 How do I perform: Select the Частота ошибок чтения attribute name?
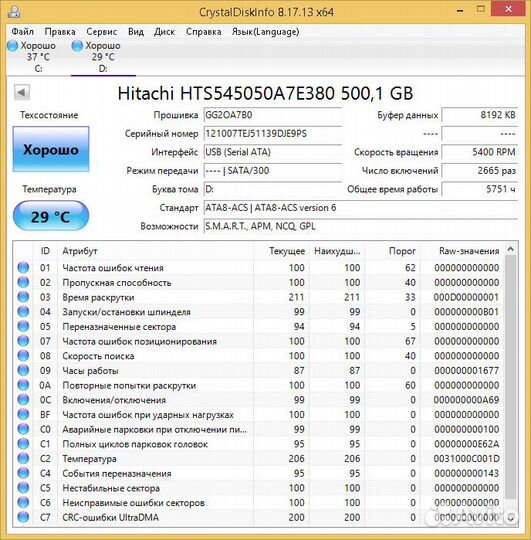pos(113,268)
